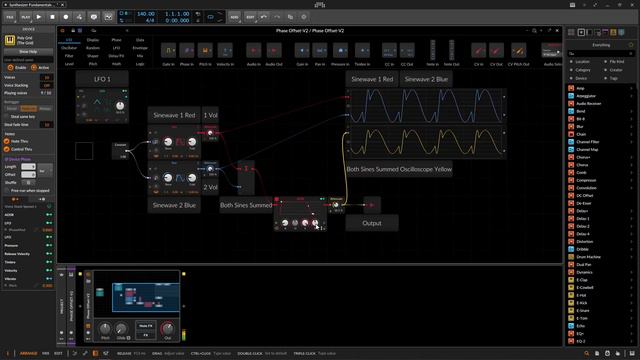Click the Note Out module icon

451,51
